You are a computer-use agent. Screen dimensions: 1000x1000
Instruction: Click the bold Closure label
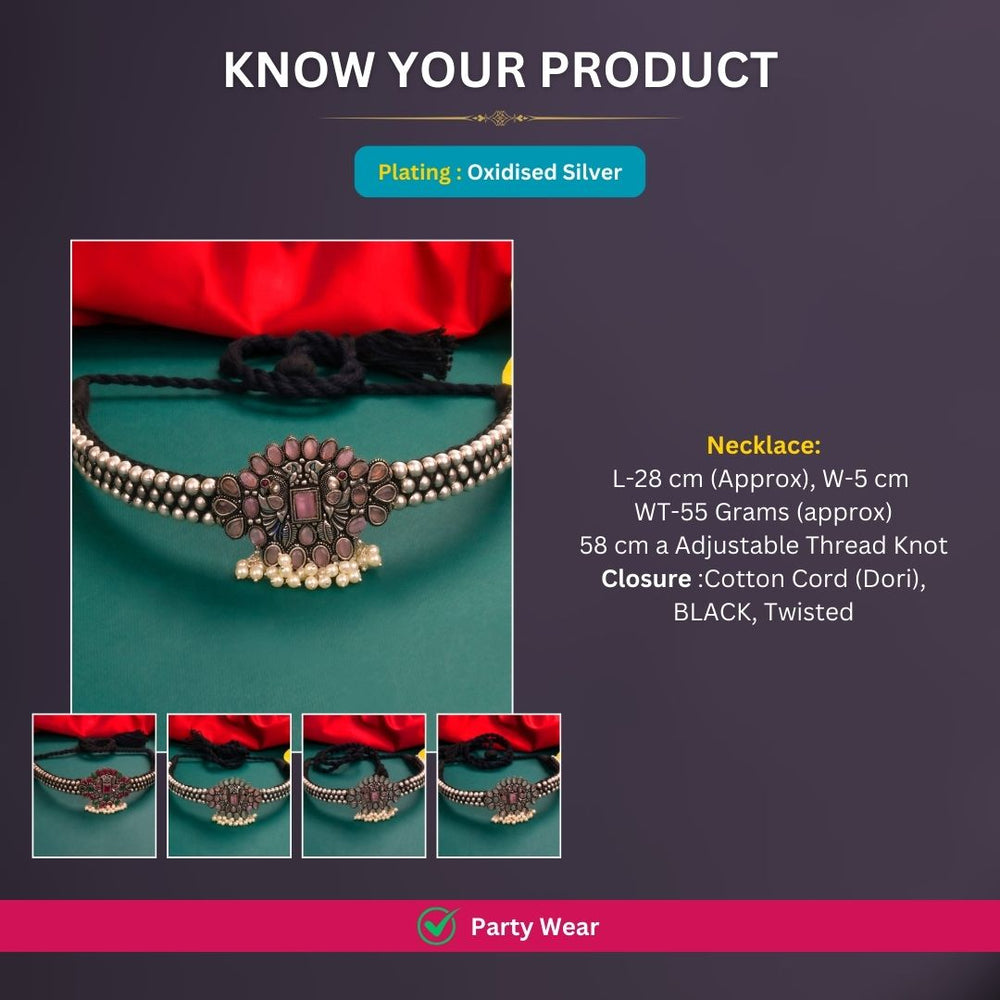pyautogui.click(x=646, y=578)
